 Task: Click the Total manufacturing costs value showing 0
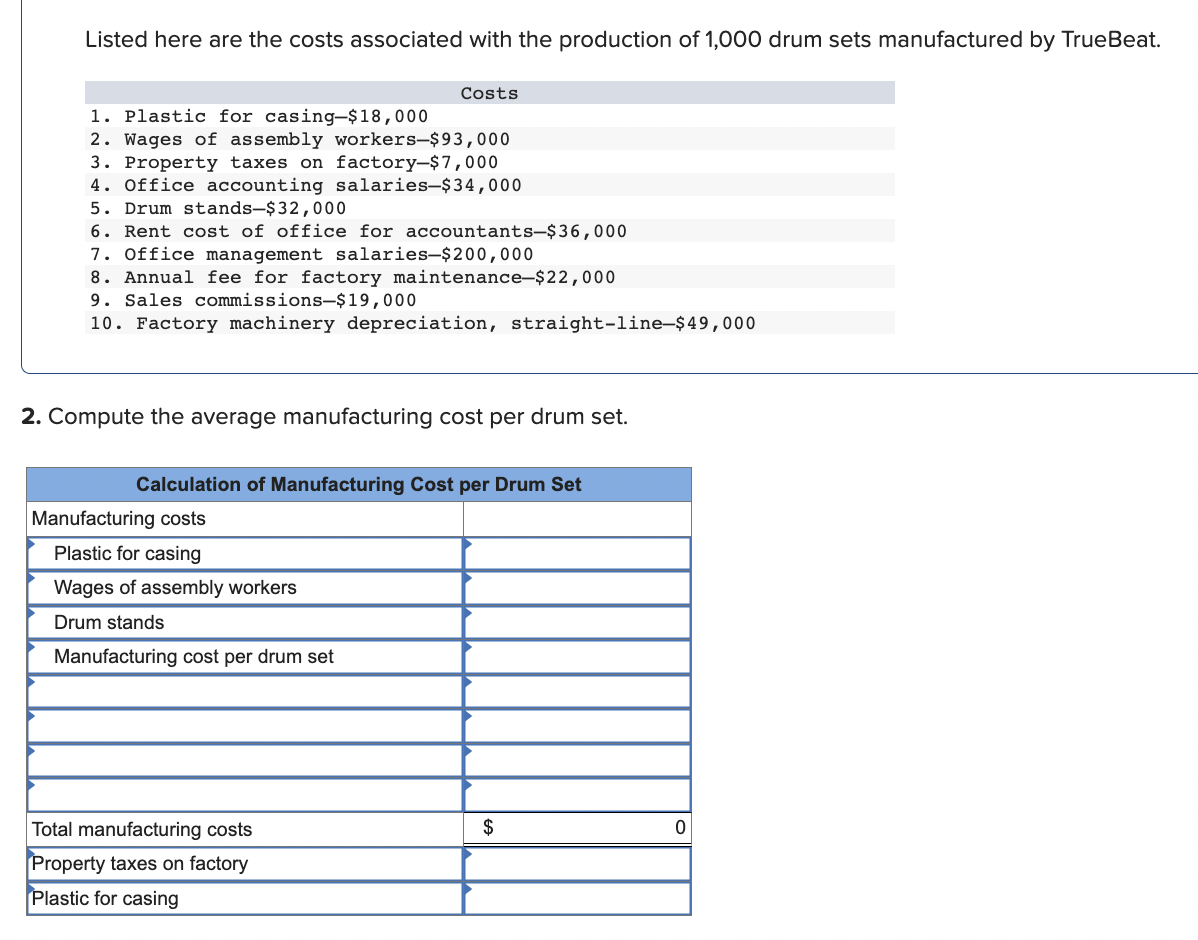(x=577, y=828)
